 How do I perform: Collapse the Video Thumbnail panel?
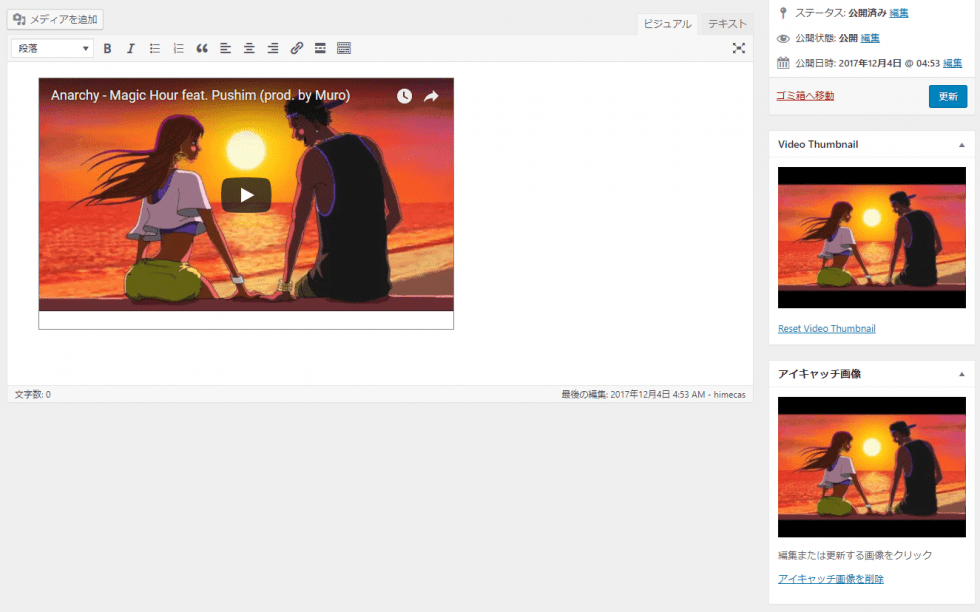[964, 143]
